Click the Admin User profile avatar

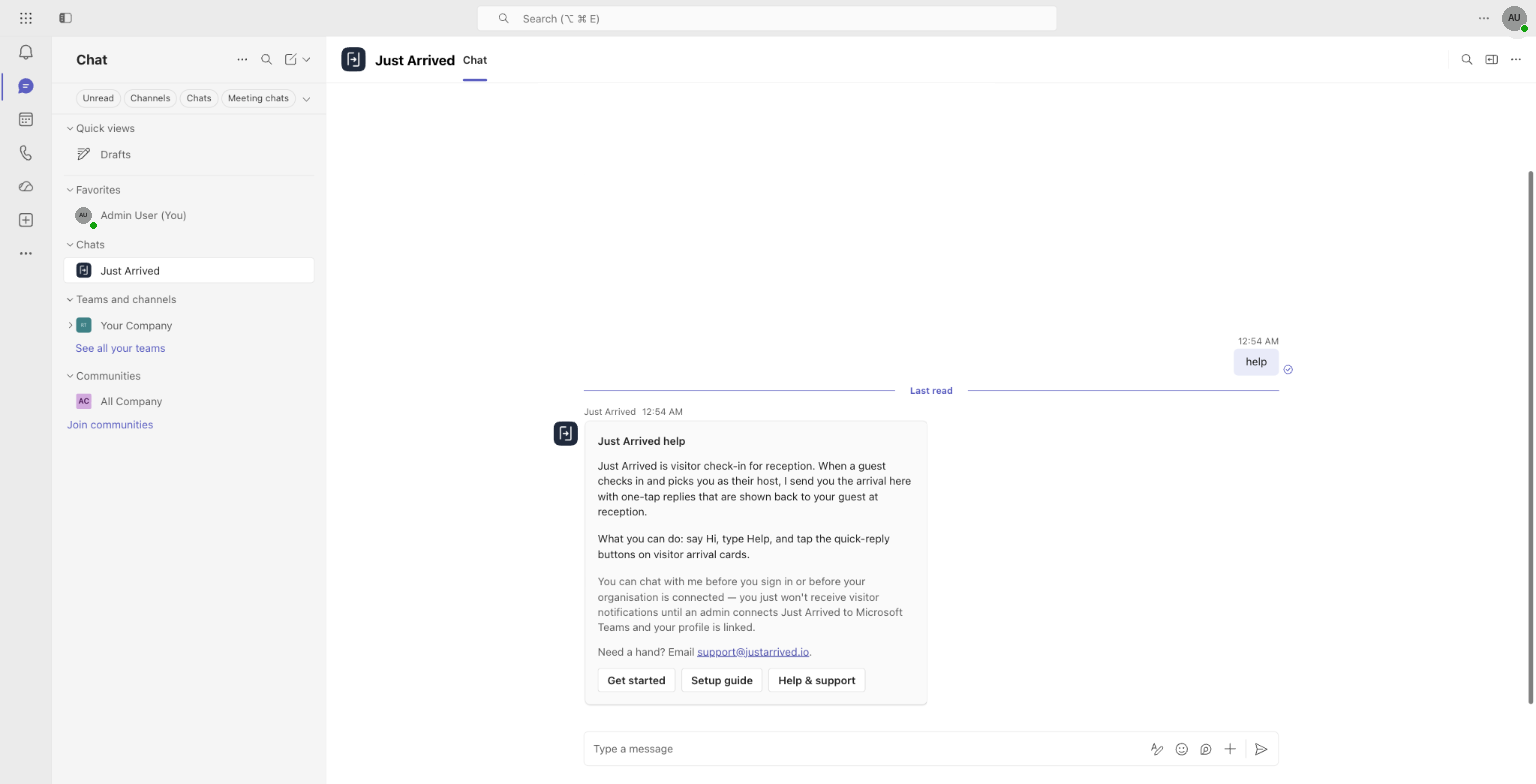(1514, 18)
